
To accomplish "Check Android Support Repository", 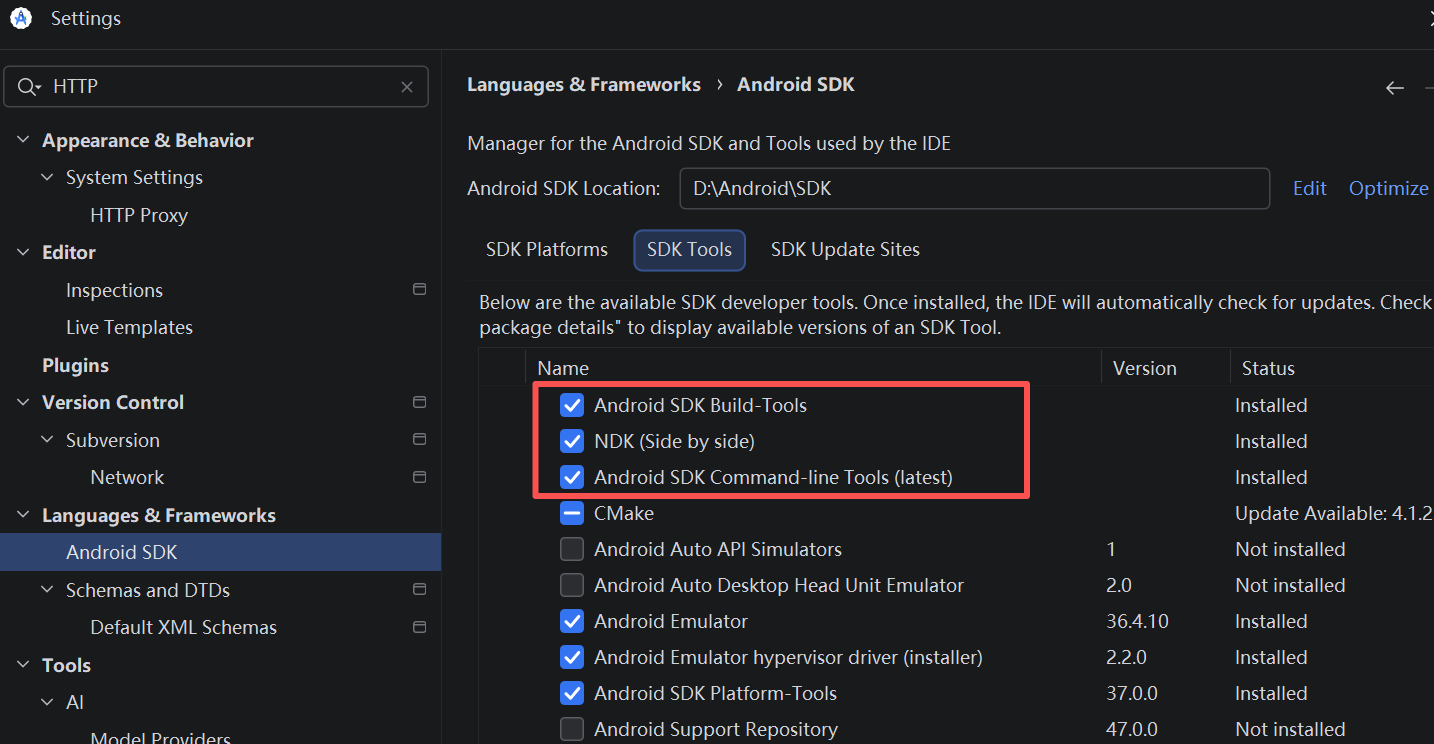I will pos(572,729).
